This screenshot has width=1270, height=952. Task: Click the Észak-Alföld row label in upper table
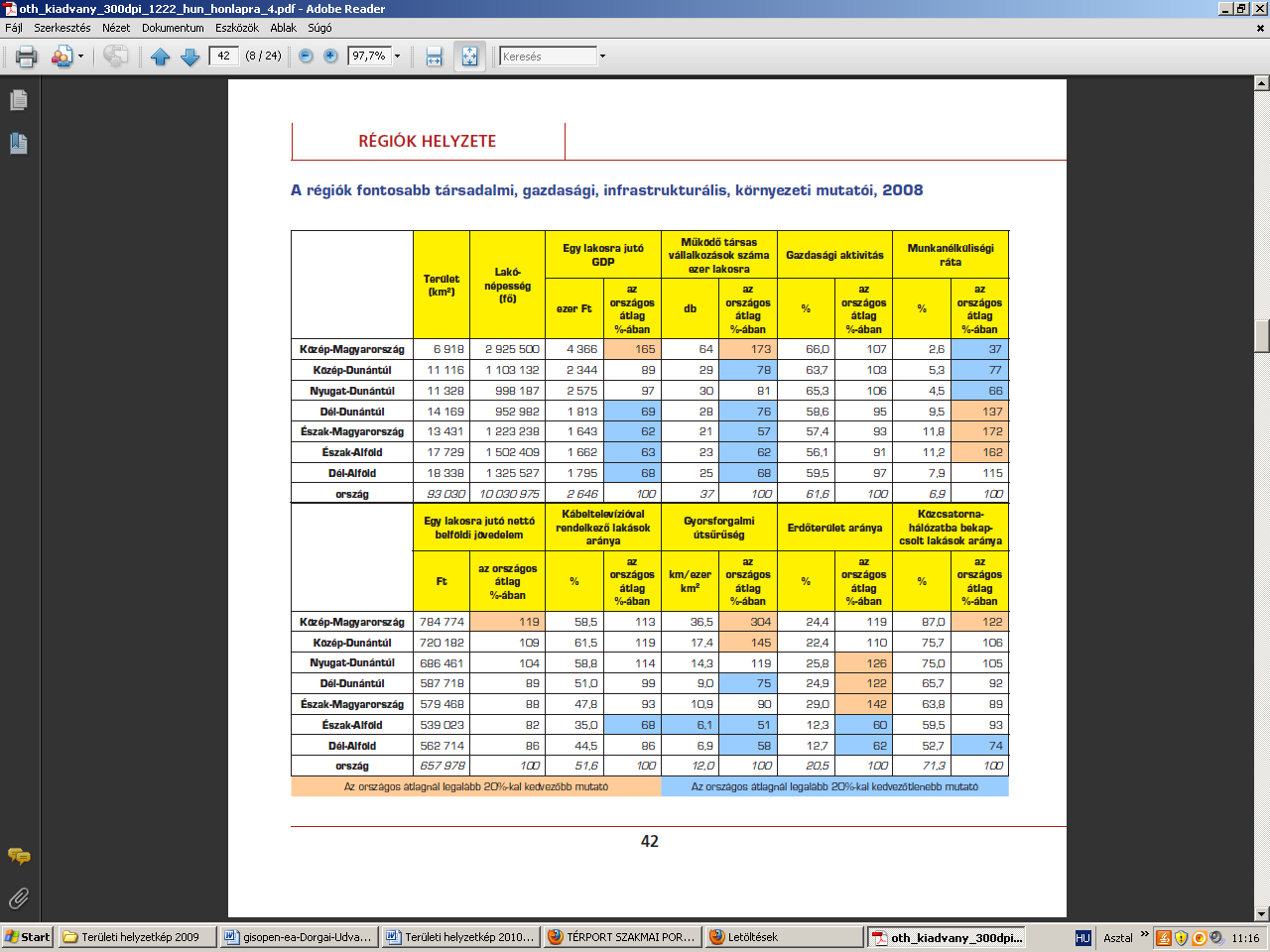point(352,452)
